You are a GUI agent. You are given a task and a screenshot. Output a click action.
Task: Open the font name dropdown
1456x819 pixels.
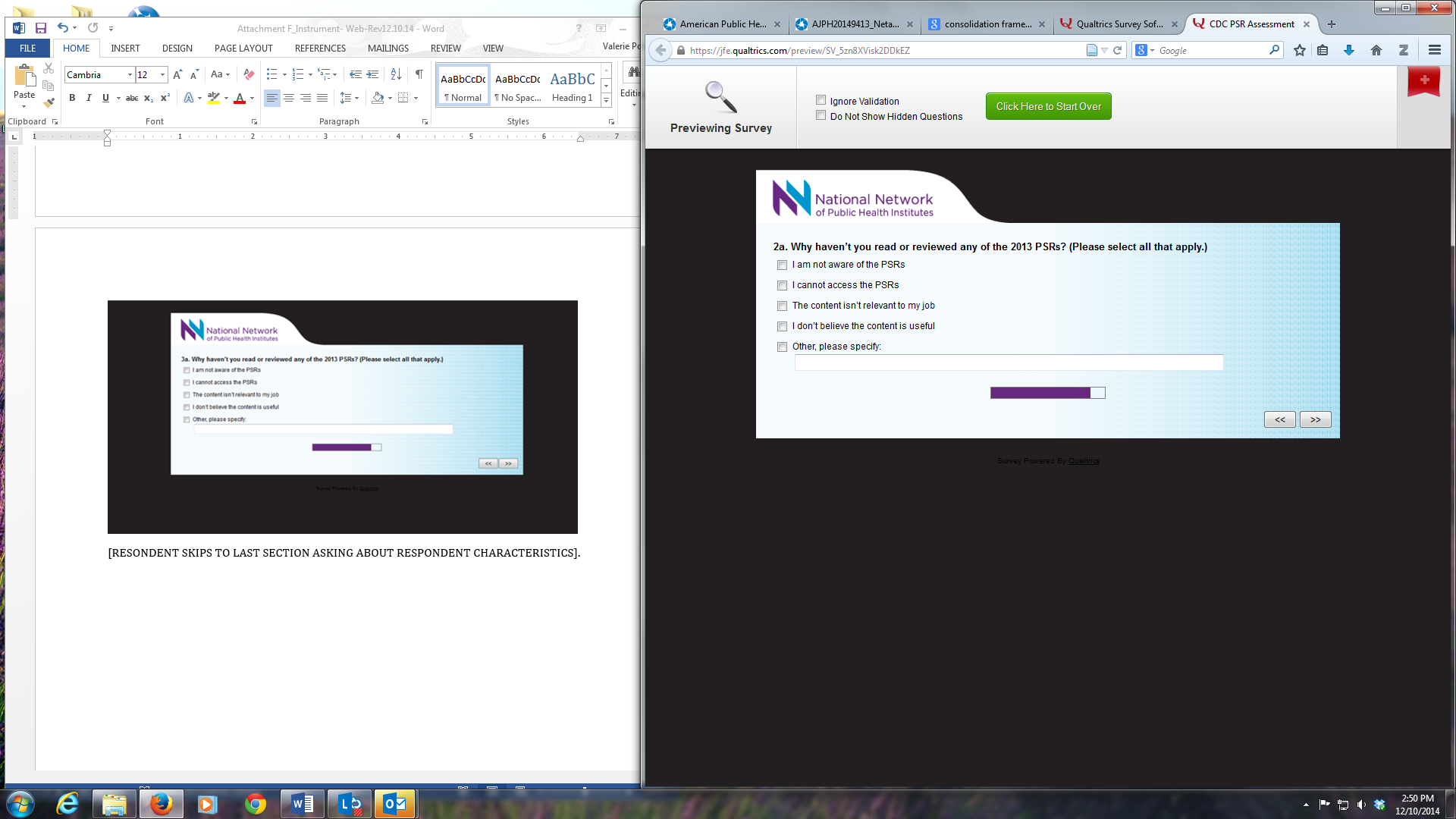[130, 75]
